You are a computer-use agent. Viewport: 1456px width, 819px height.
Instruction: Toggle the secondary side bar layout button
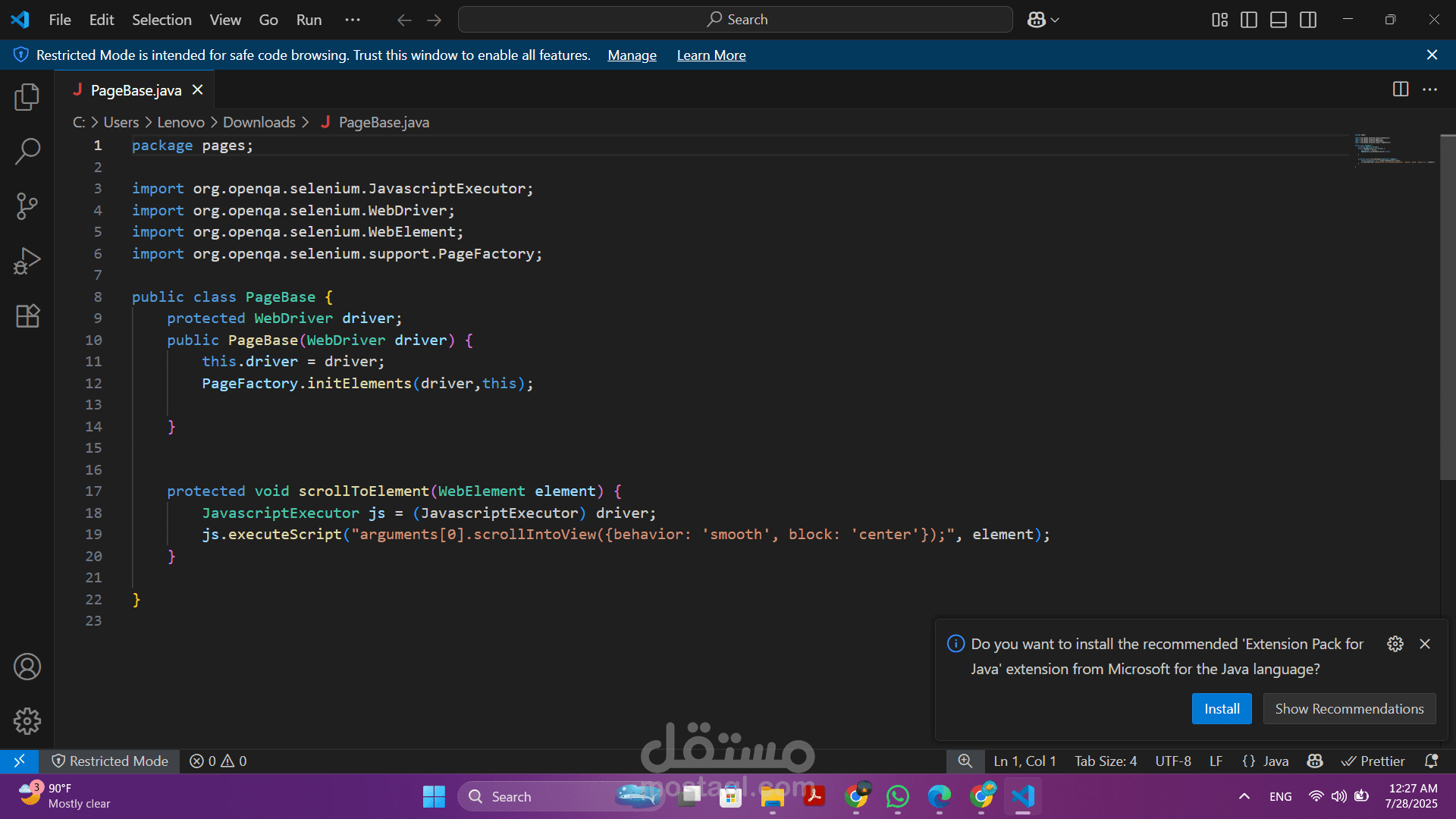pos(1308,20)
